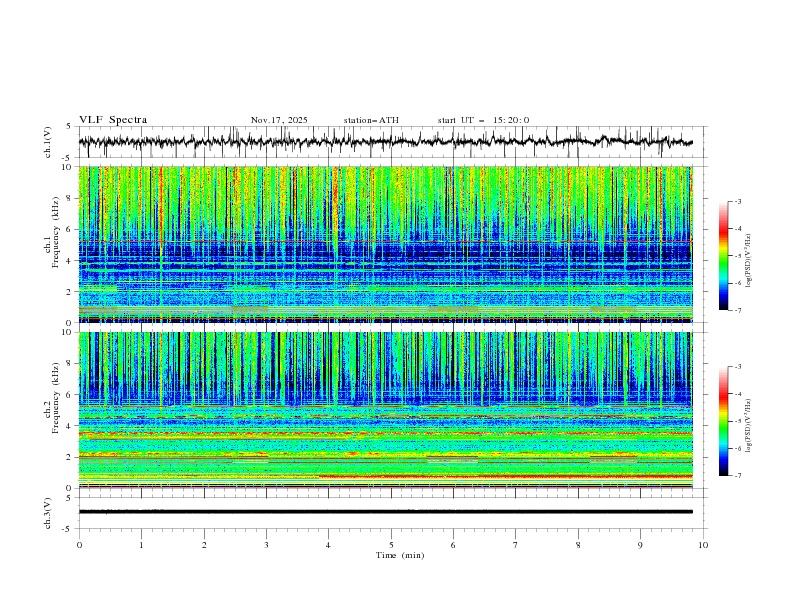Screen dimensions: 792x612
Task: Select the "2" kHz tick on ch.1 frequency axis
Action: [x=70, y=292]
